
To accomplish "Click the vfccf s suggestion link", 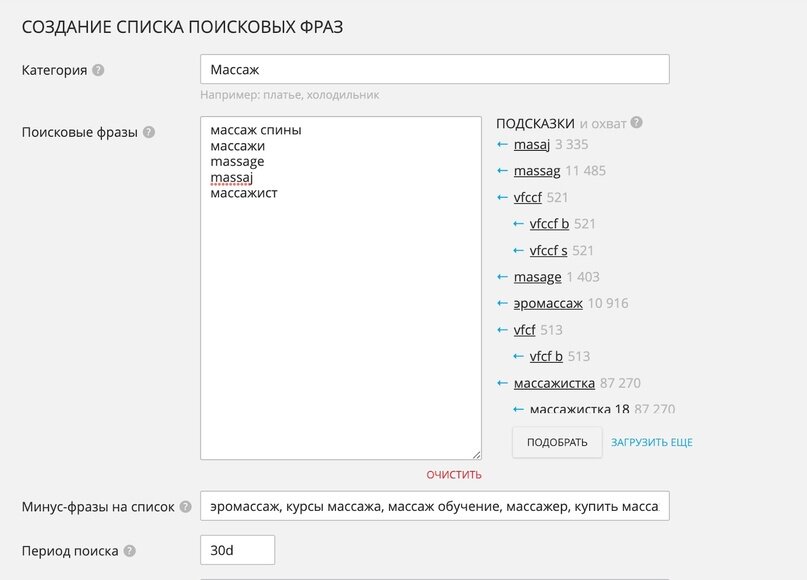I will [x=548, y=251].
